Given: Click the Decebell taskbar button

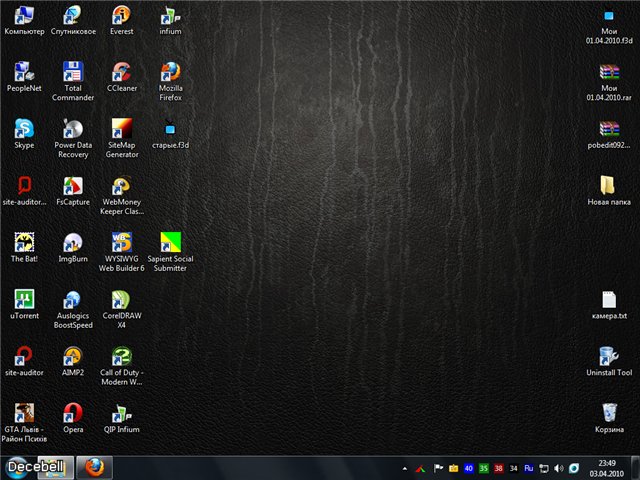Looking at the screenshot, I should point(54,468).
